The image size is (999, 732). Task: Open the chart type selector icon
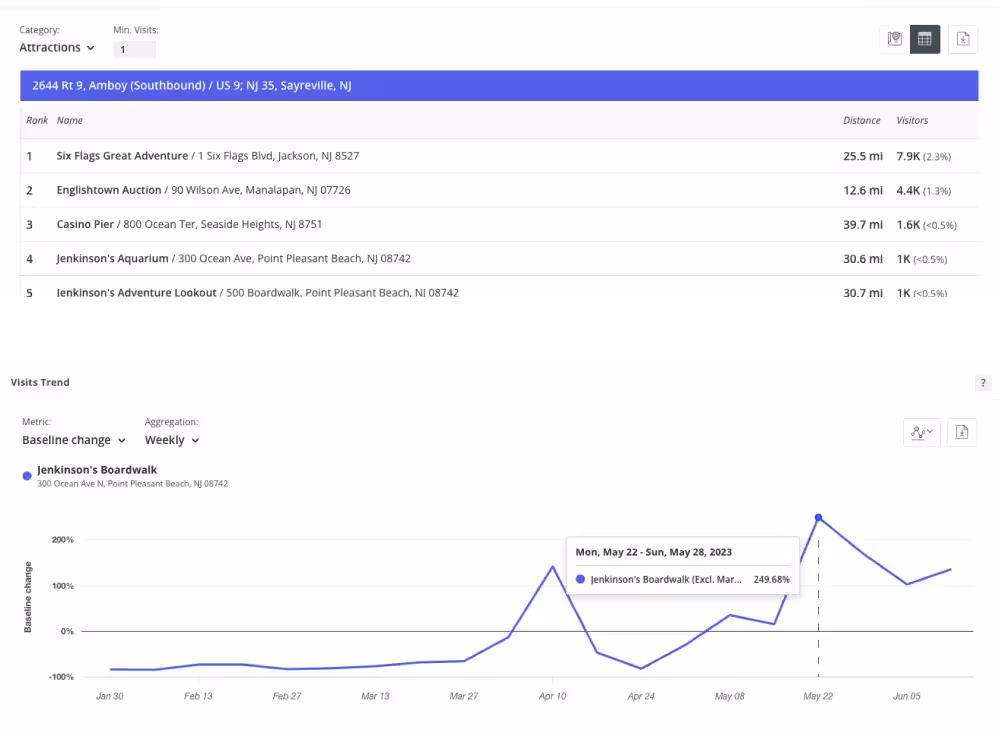[922, 432]
